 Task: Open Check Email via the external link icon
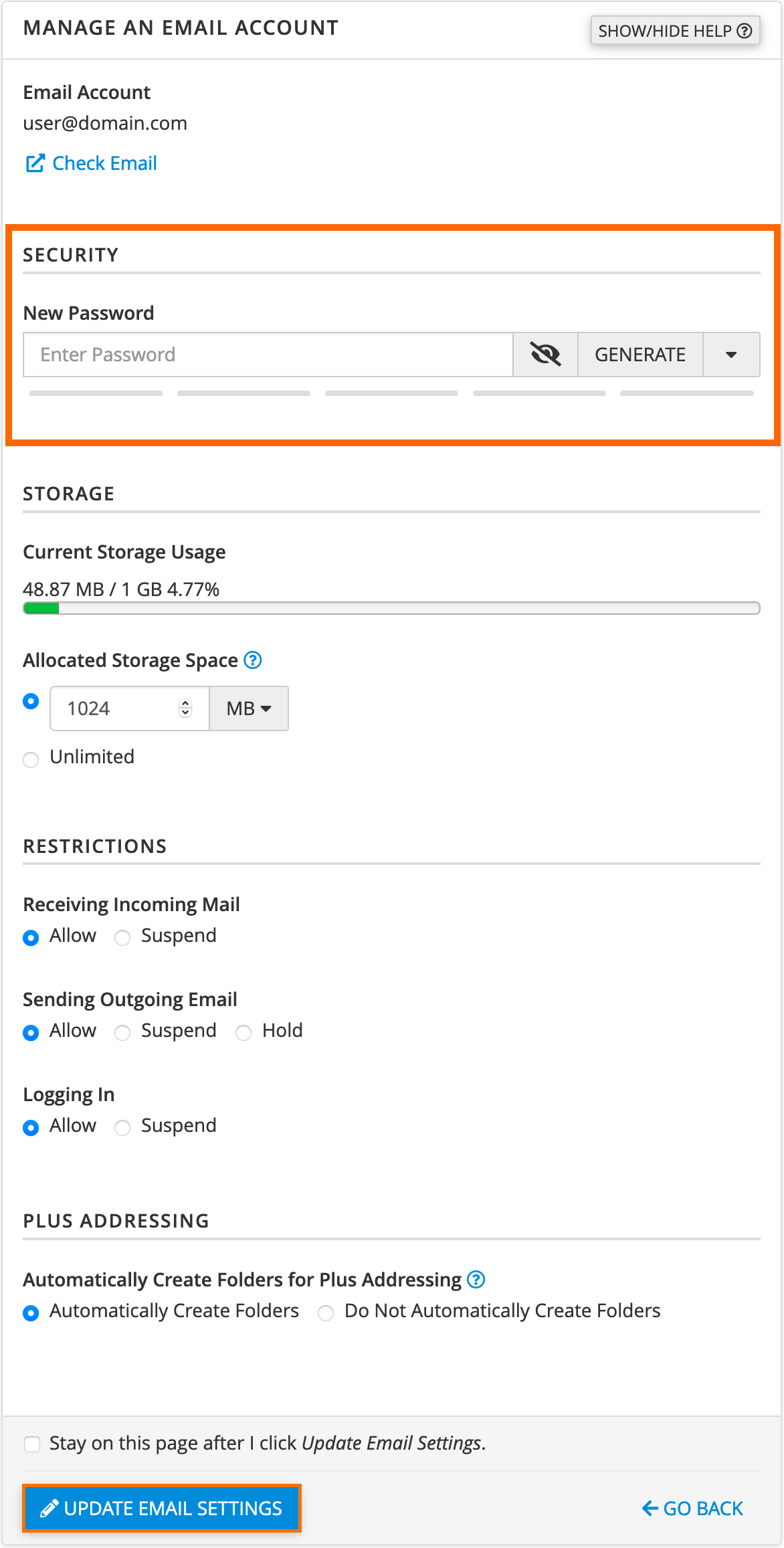[x=35, y=162]
